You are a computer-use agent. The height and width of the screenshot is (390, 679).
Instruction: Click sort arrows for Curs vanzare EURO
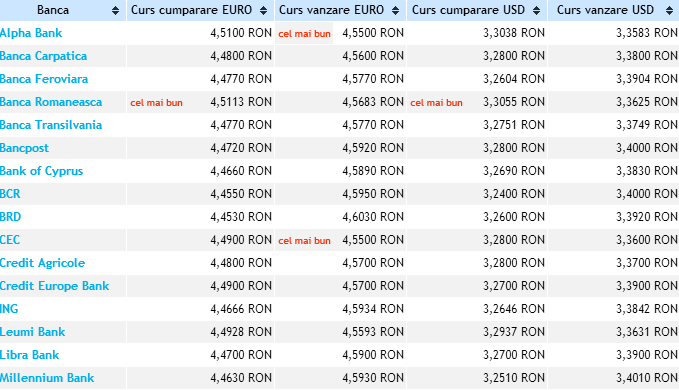395,11
